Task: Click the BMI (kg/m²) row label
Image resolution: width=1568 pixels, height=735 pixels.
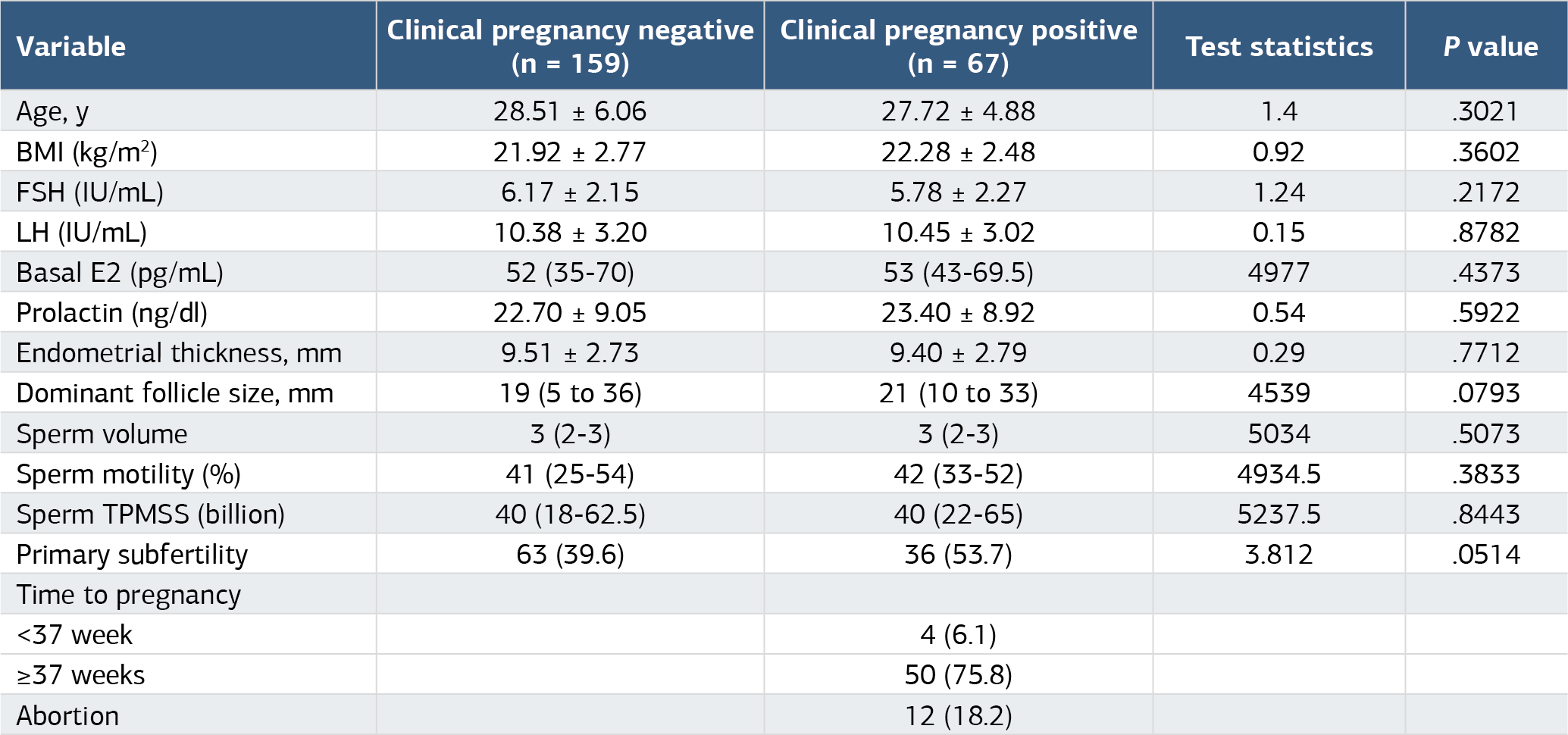Action: (x=87, y=152)
